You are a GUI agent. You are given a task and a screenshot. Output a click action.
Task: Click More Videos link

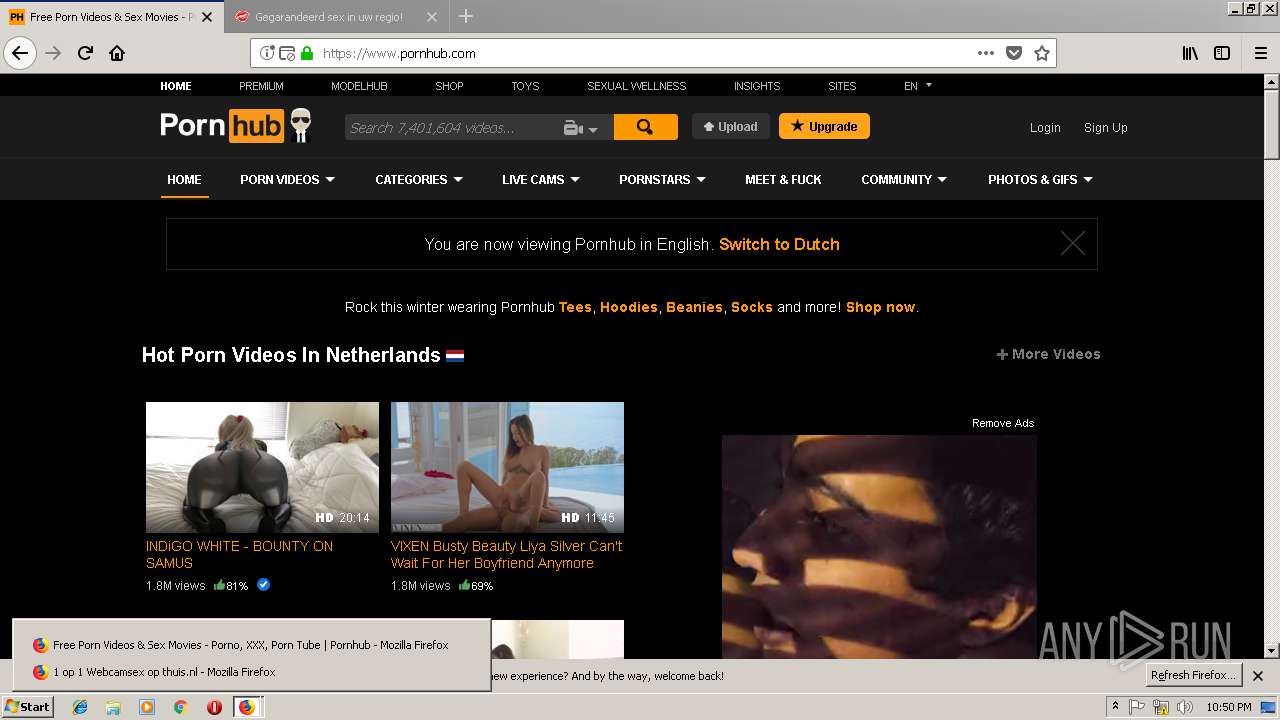pyautogui.click(x=1048, y=354)
